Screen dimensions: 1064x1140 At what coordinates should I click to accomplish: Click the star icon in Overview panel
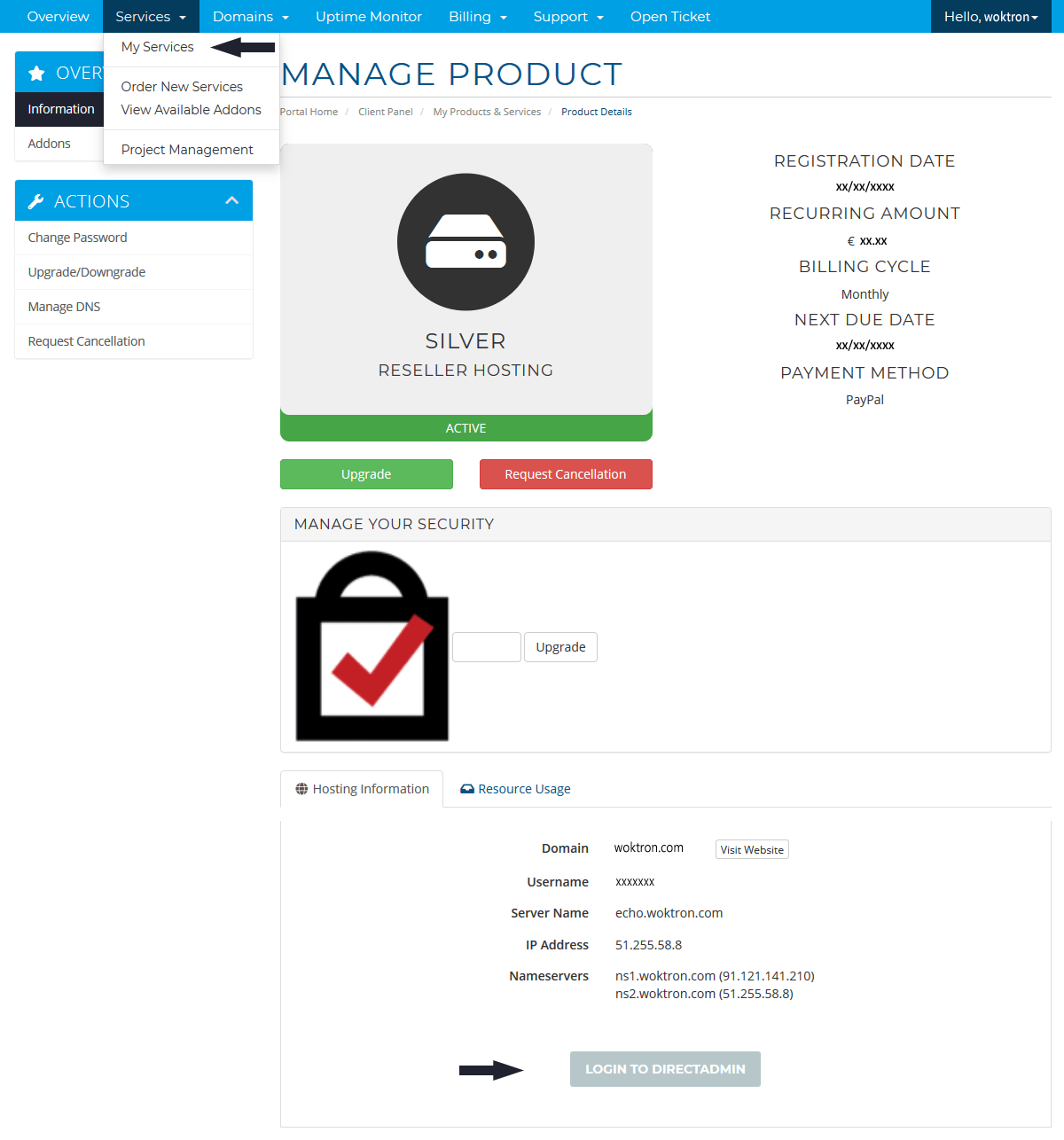tap(36, 73)
